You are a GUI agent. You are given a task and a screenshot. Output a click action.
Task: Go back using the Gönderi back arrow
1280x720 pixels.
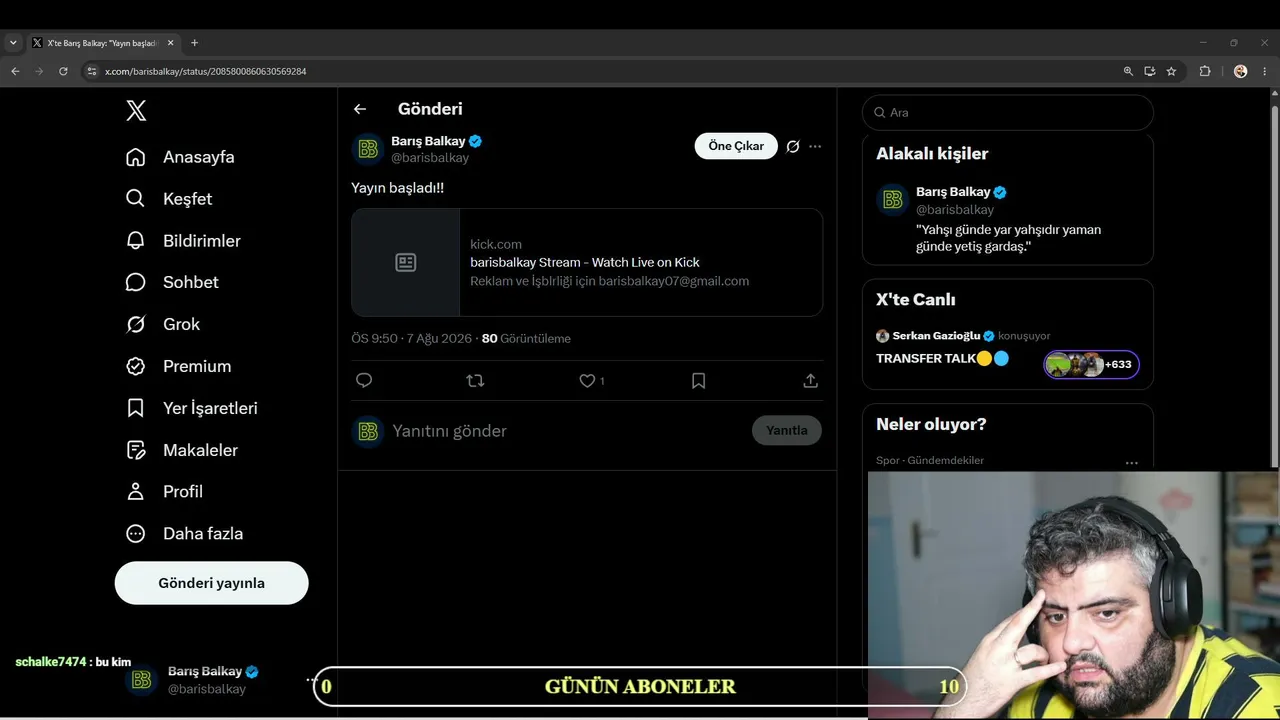tap(360, 109)
